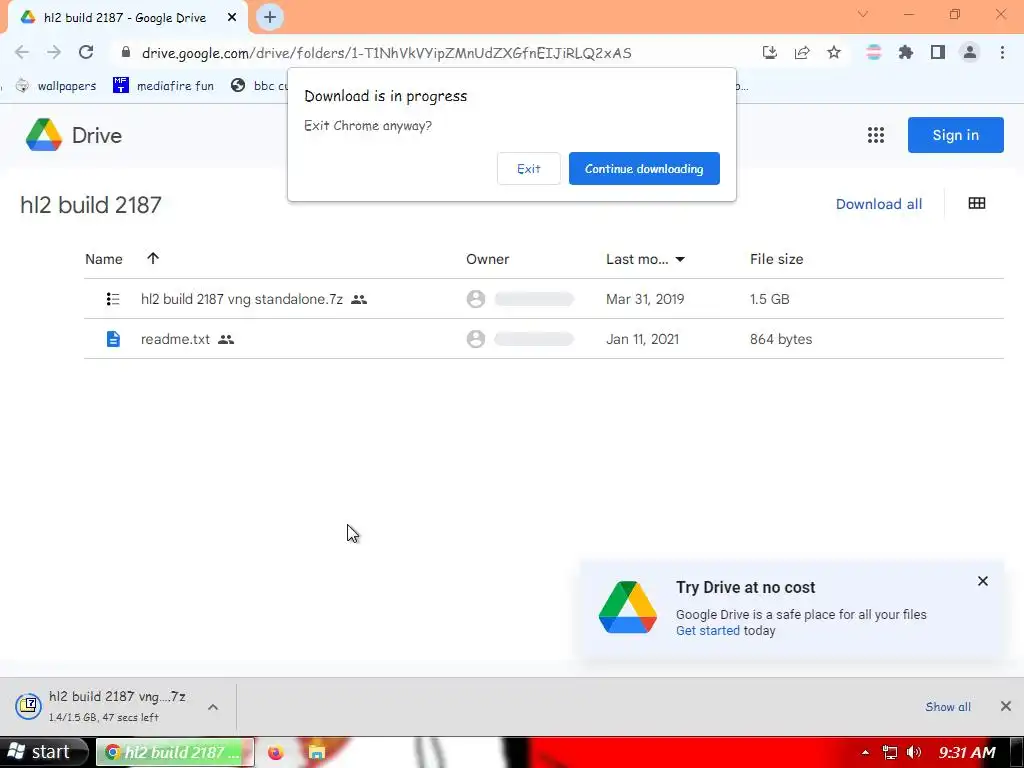Screen dimensions: 1024x768
Task: Open the mediafire fun bookmark
Action: click(163, 86)
